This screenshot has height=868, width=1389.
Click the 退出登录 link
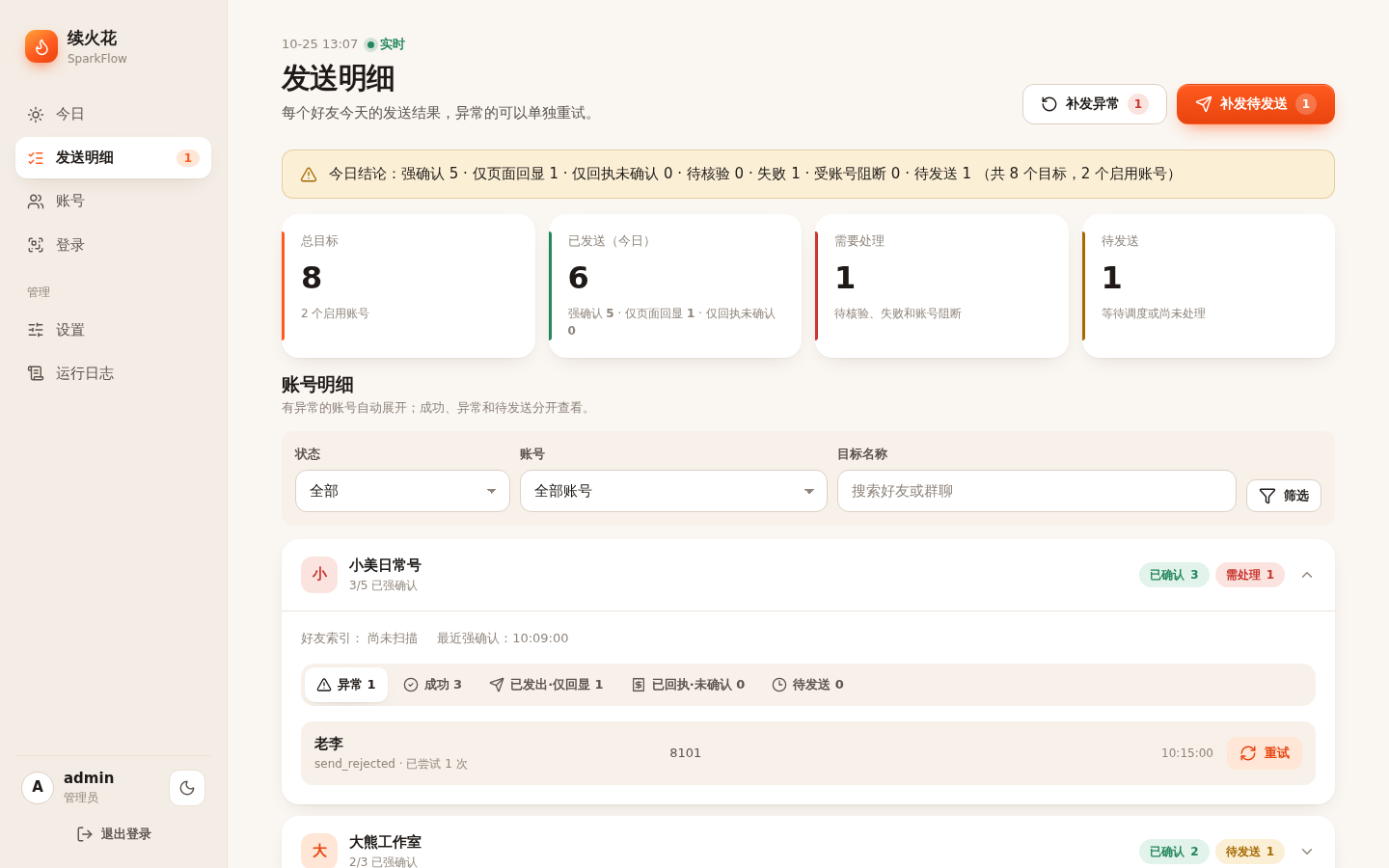[114, 834]
